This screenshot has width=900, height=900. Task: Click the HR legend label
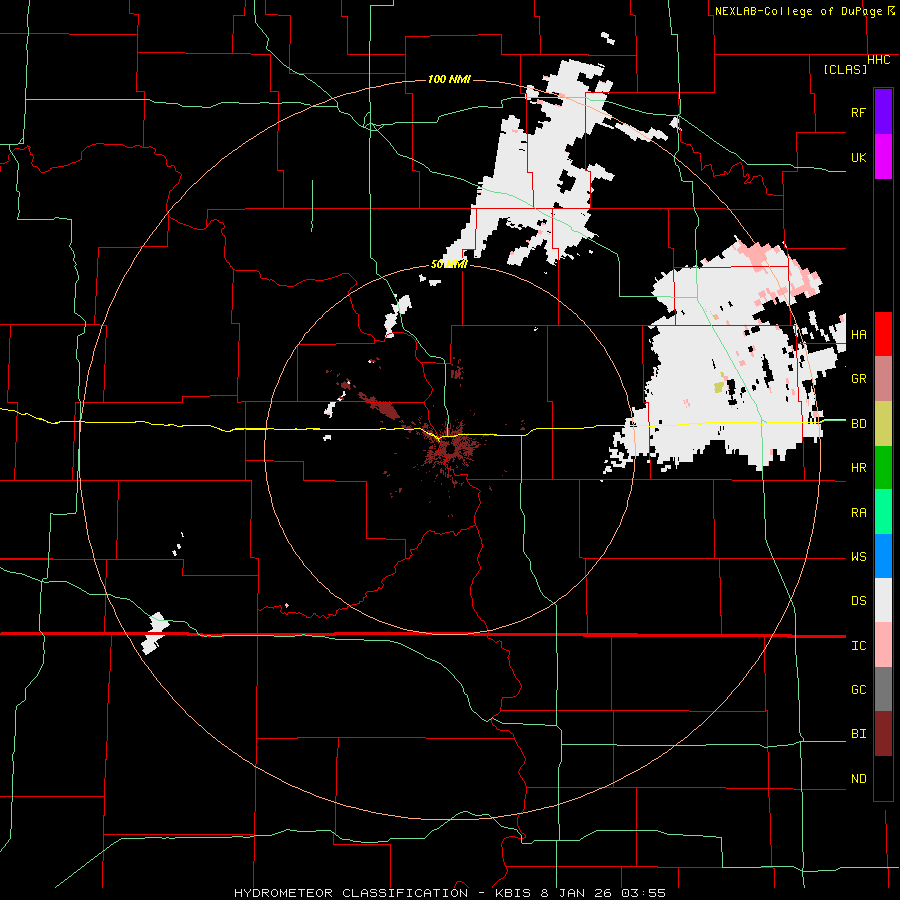point(858,468)
